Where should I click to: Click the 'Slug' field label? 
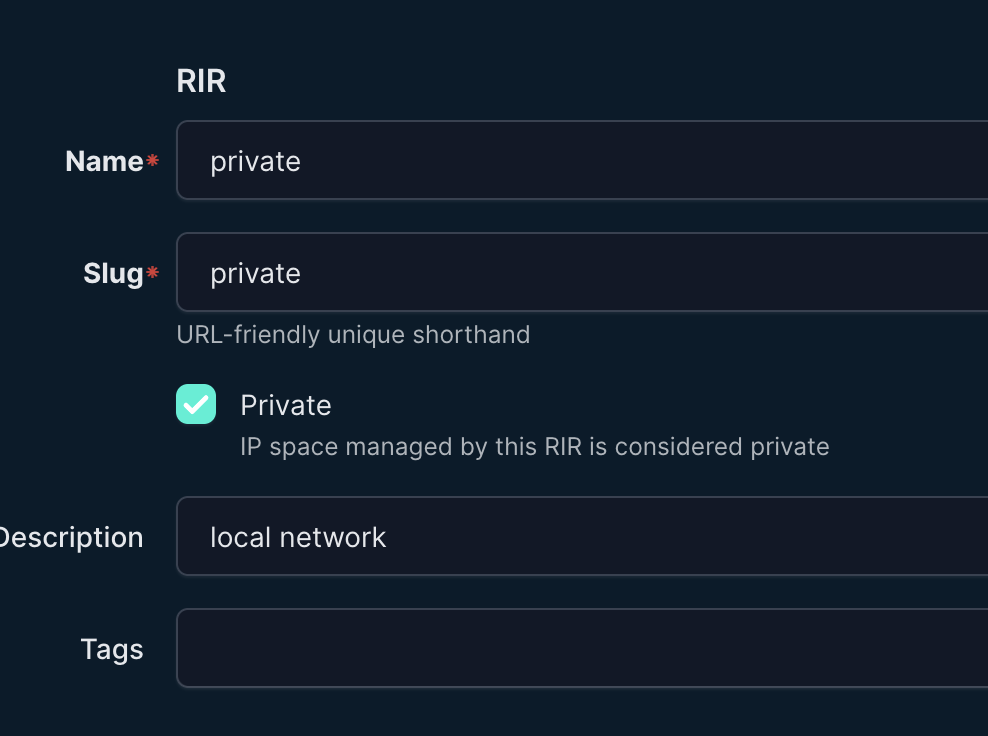point(113,273)
